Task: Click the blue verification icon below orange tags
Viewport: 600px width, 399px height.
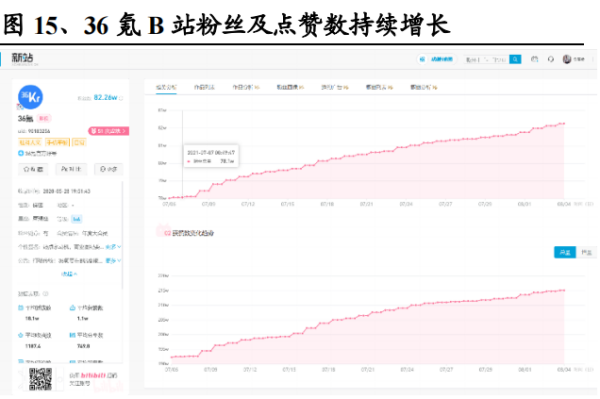Action: point(21,153)
